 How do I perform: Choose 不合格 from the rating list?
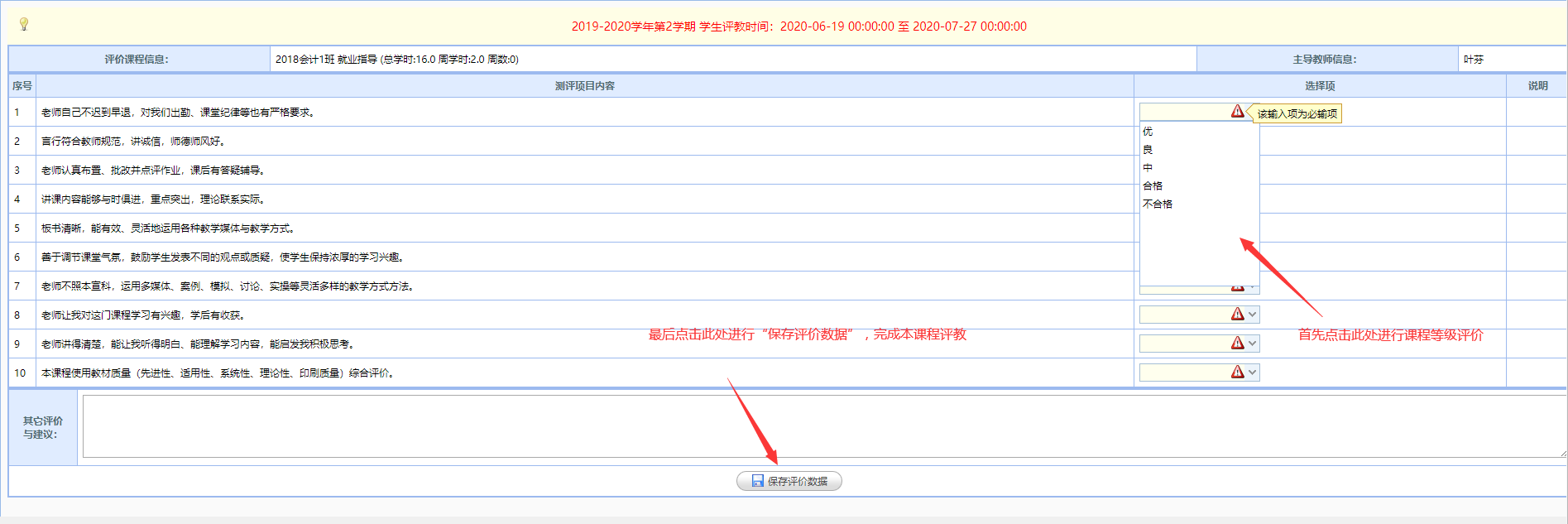coord(1158,204)
